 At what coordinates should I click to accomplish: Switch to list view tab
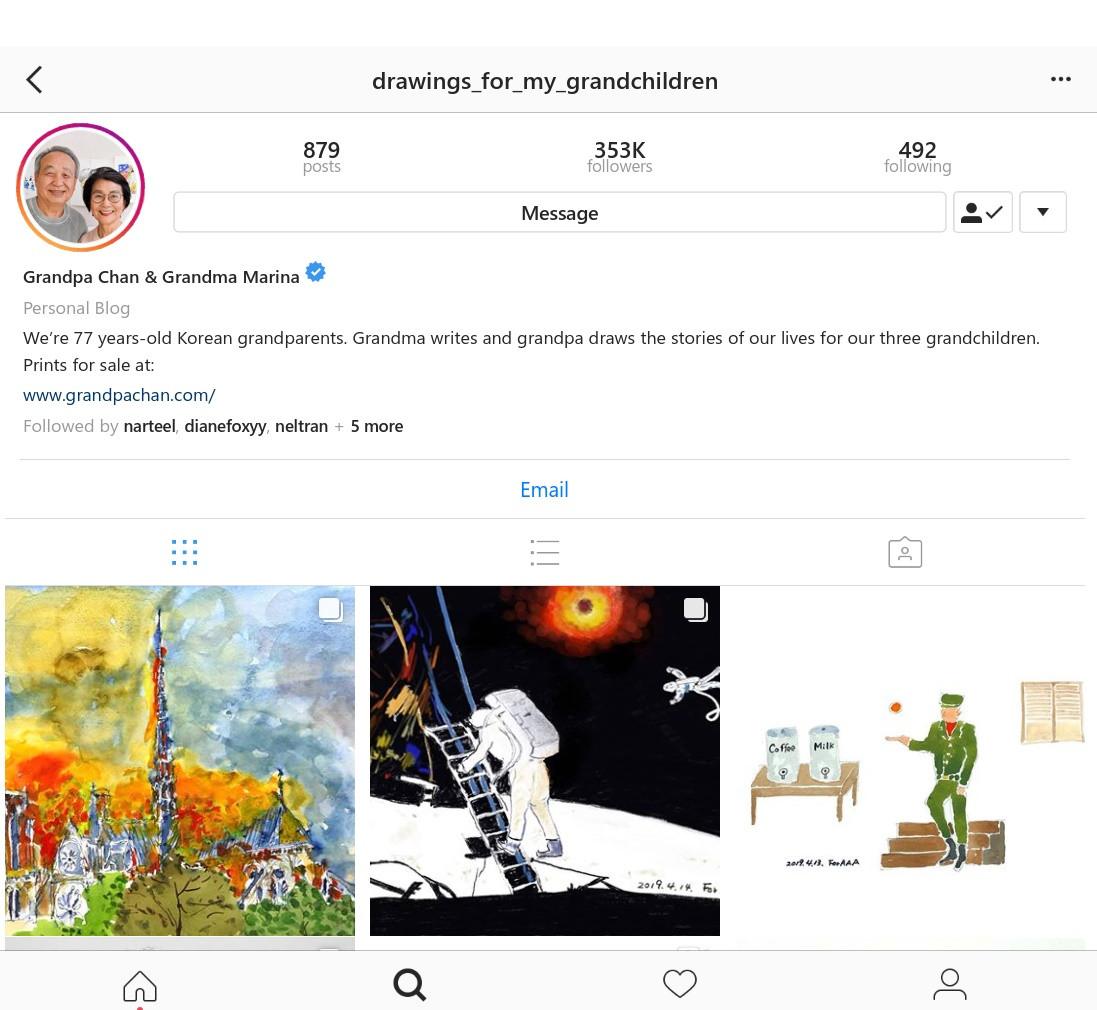pyautogui.click(x=544, y=553)
